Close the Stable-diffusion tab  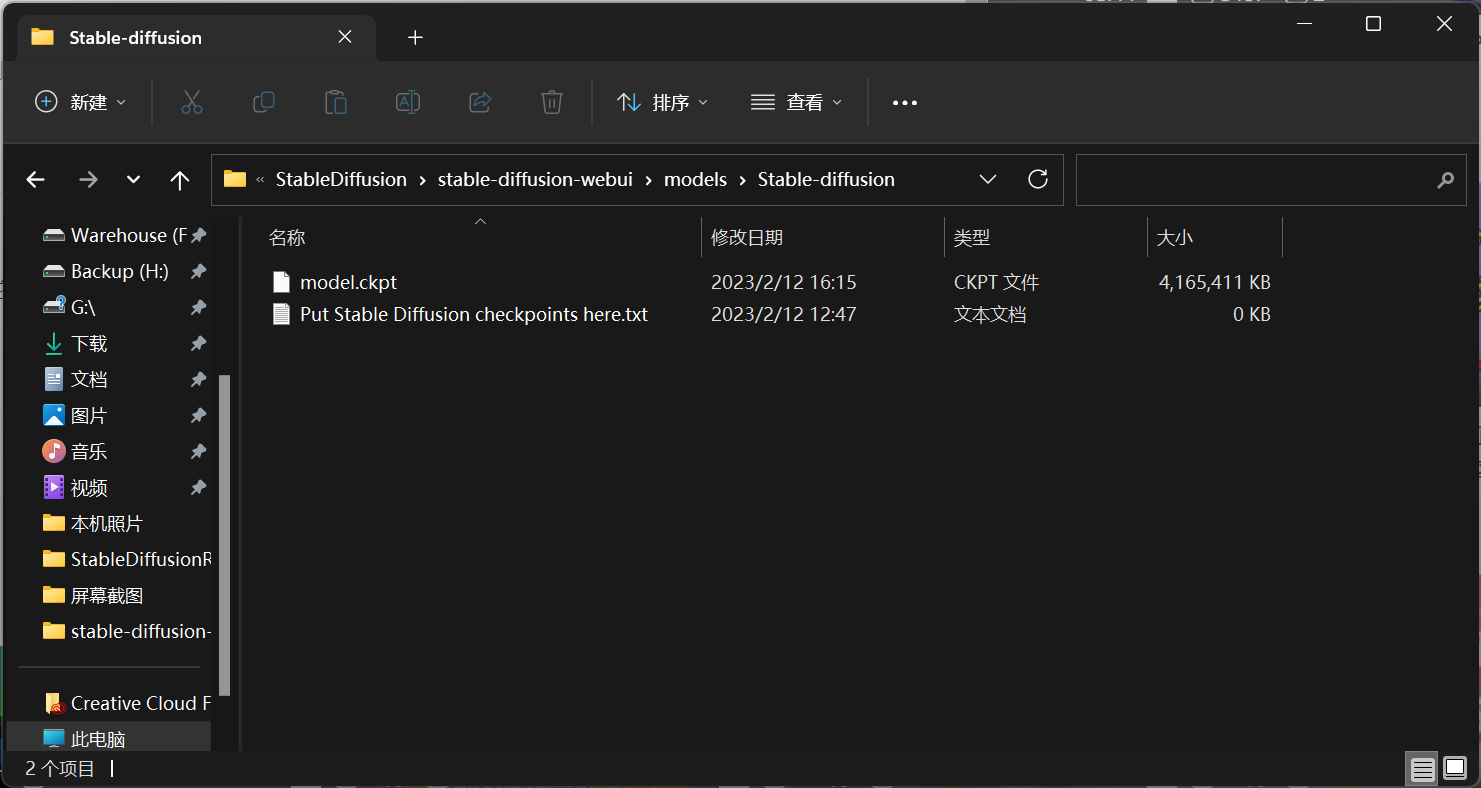click(x=345, y=37)
